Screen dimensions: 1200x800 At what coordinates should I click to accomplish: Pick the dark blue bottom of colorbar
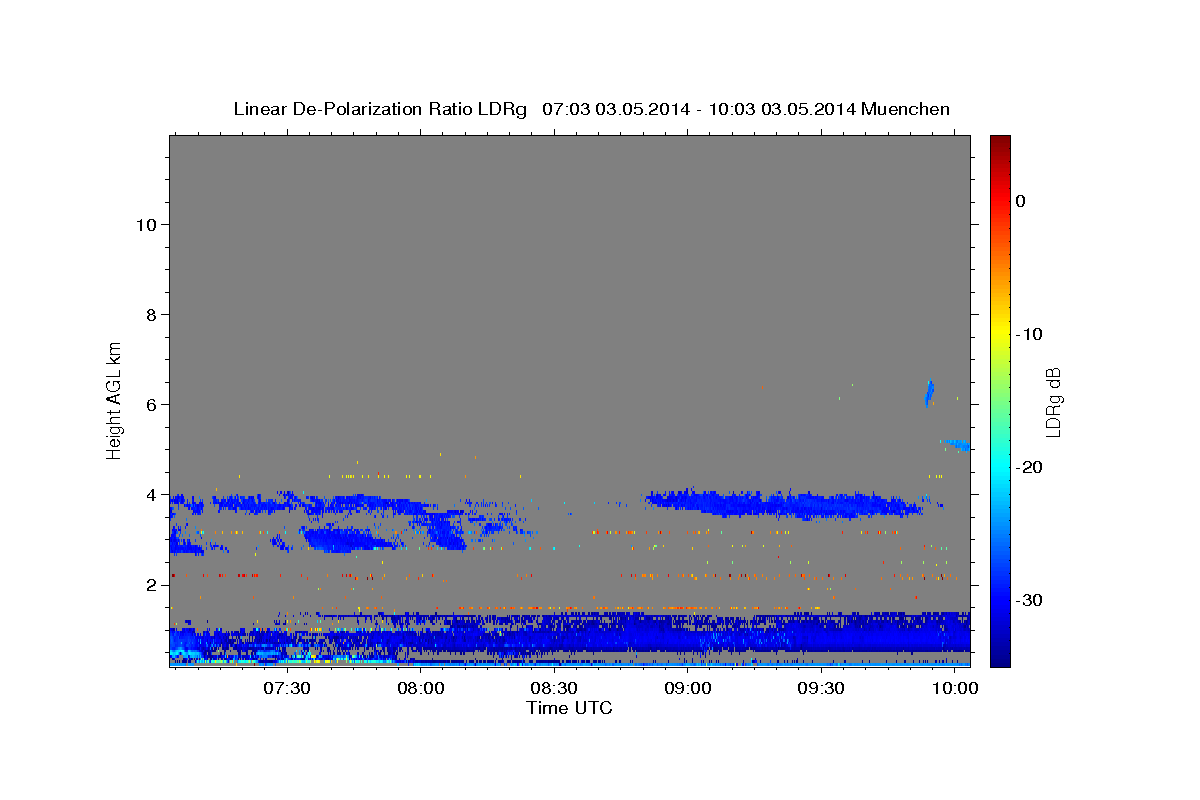coord(1000,658)
